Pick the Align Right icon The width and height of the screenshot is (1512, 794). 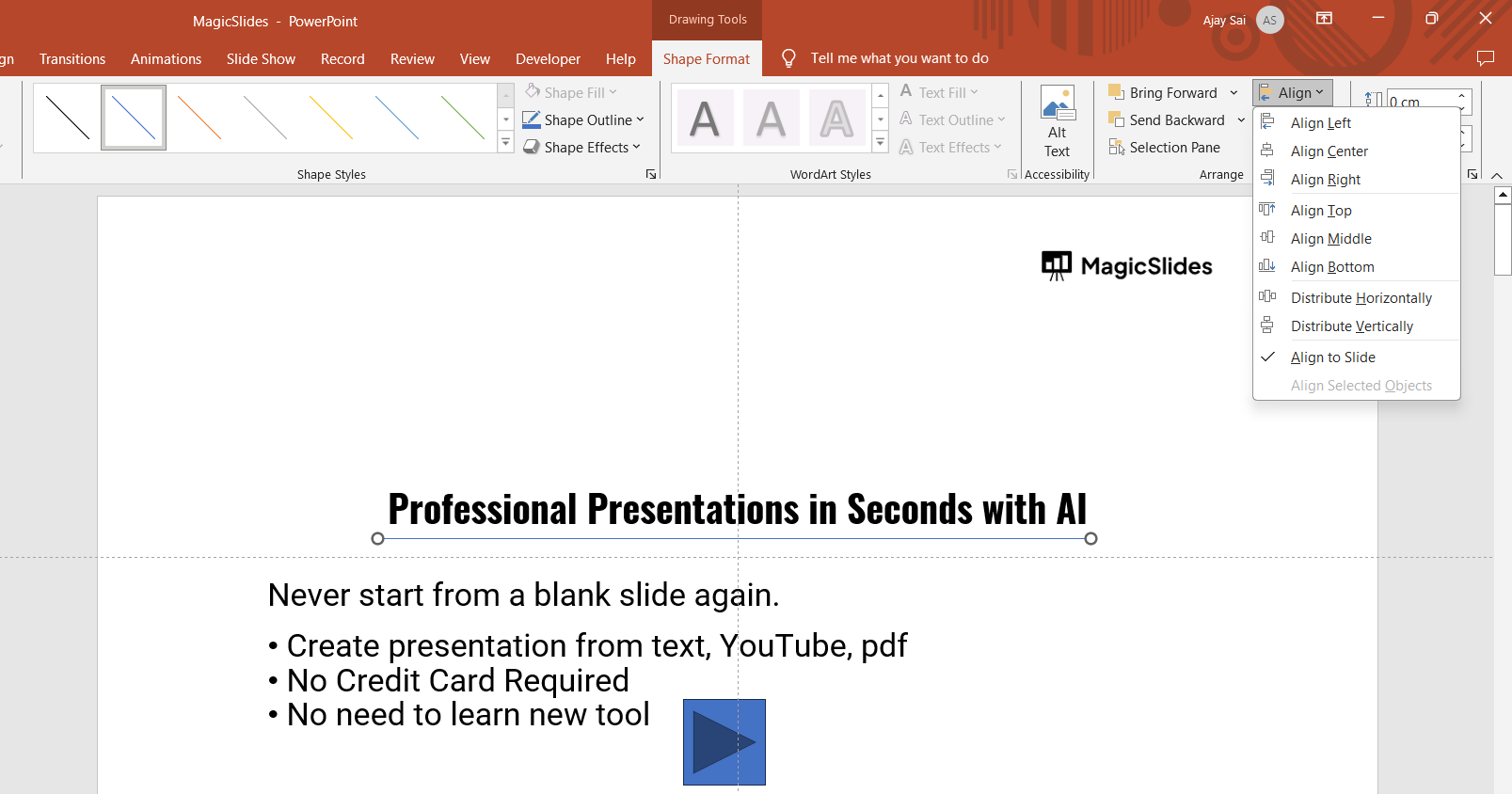1267,179
